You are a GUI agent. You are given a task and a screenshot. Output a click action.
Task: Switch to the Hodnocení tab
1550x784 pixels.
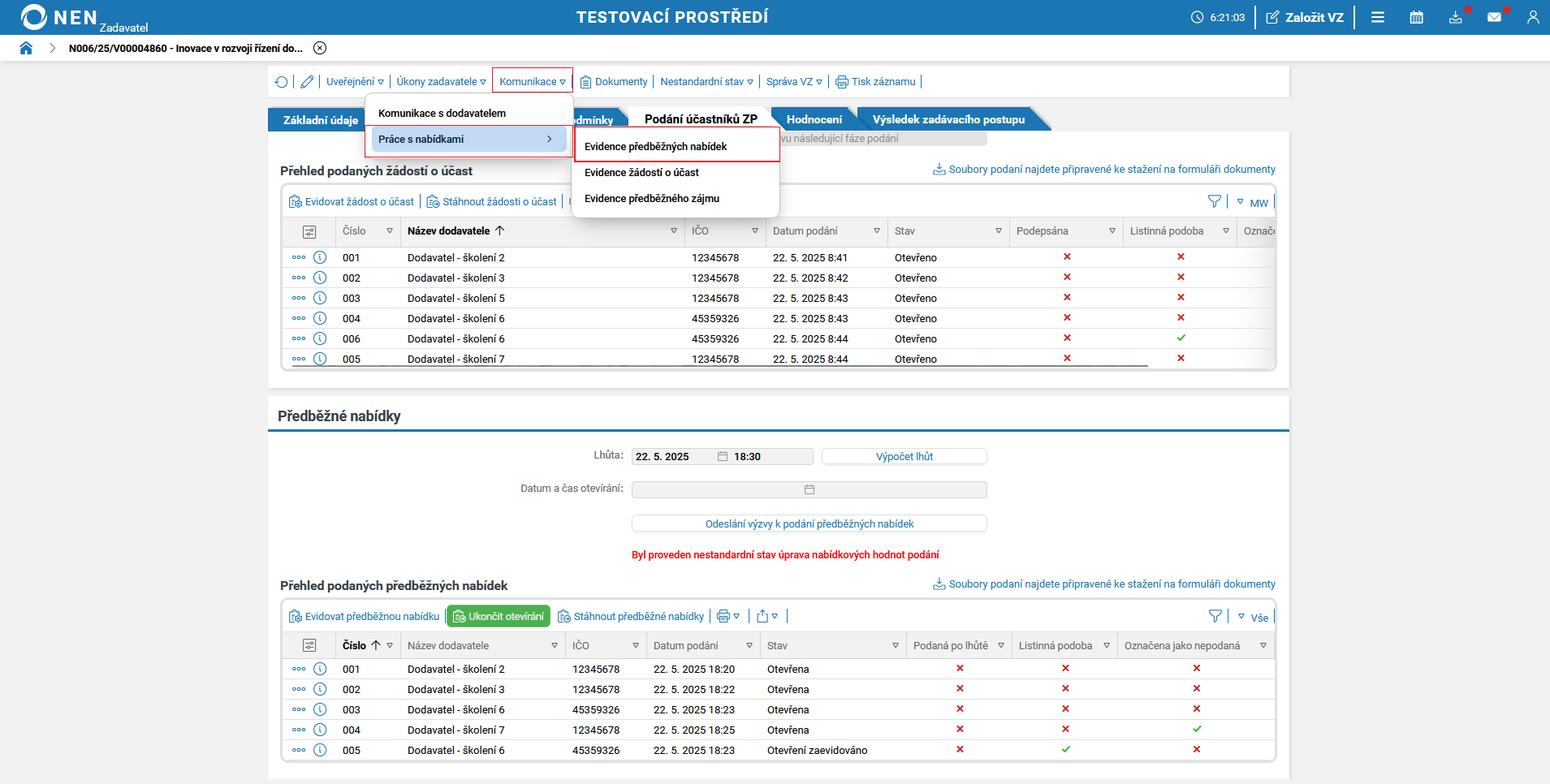814,119
